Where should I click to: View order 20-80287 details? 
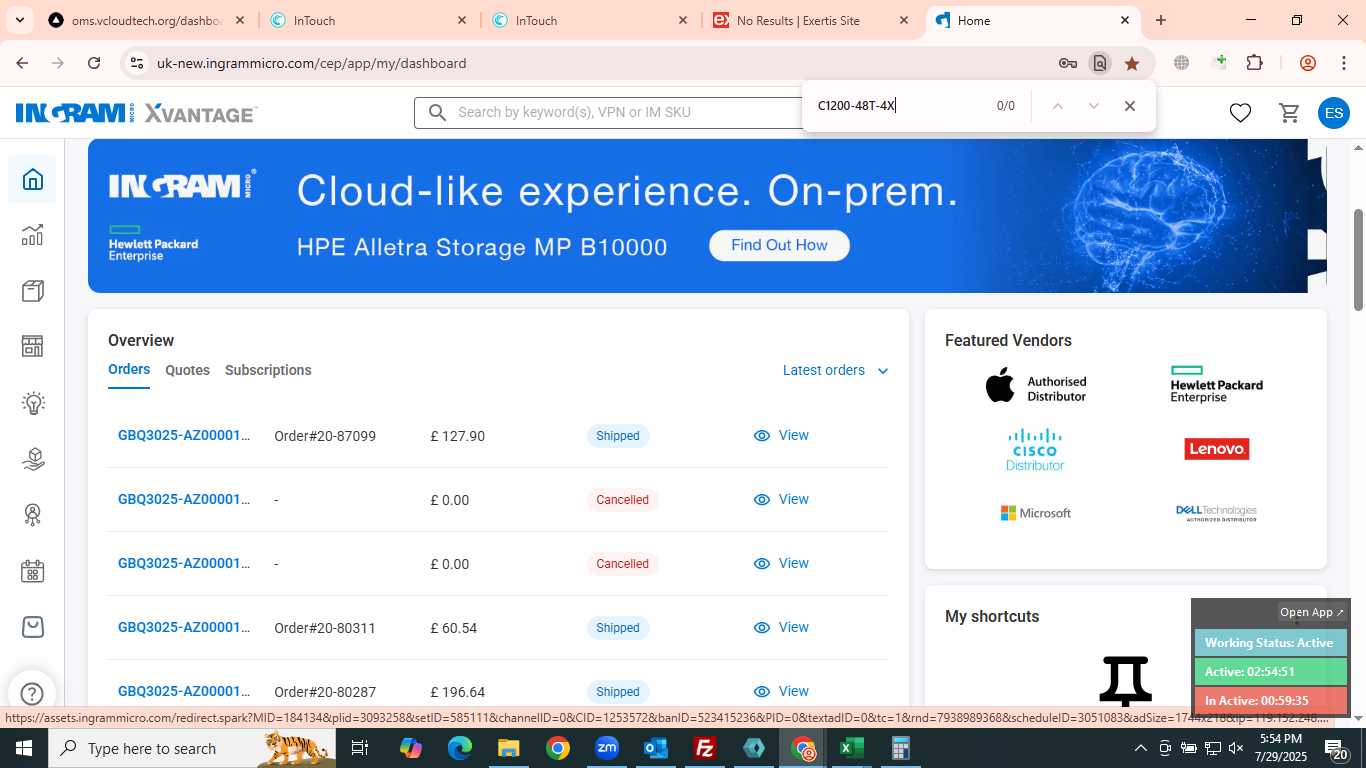[781, 691]
